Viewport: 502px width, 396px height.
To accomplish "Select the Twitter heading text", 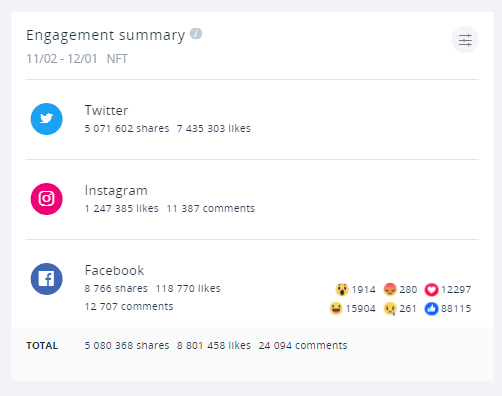I will pyautogui.click(x=106, y=110).
